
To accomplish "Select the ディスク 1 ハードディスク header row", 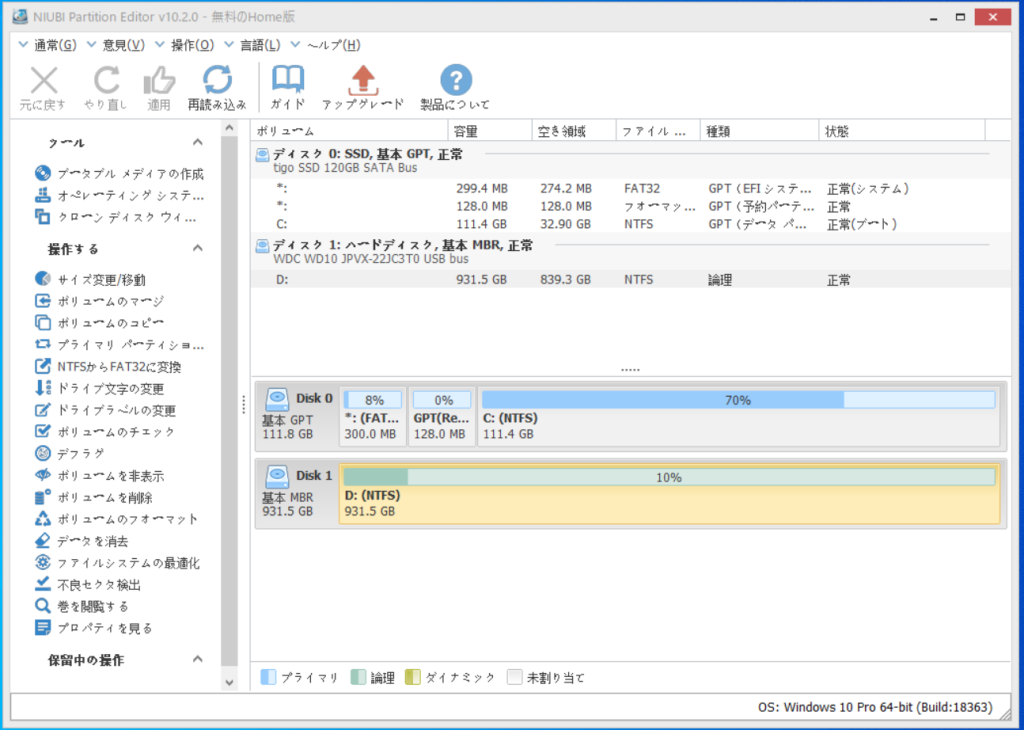I will 630,252.
